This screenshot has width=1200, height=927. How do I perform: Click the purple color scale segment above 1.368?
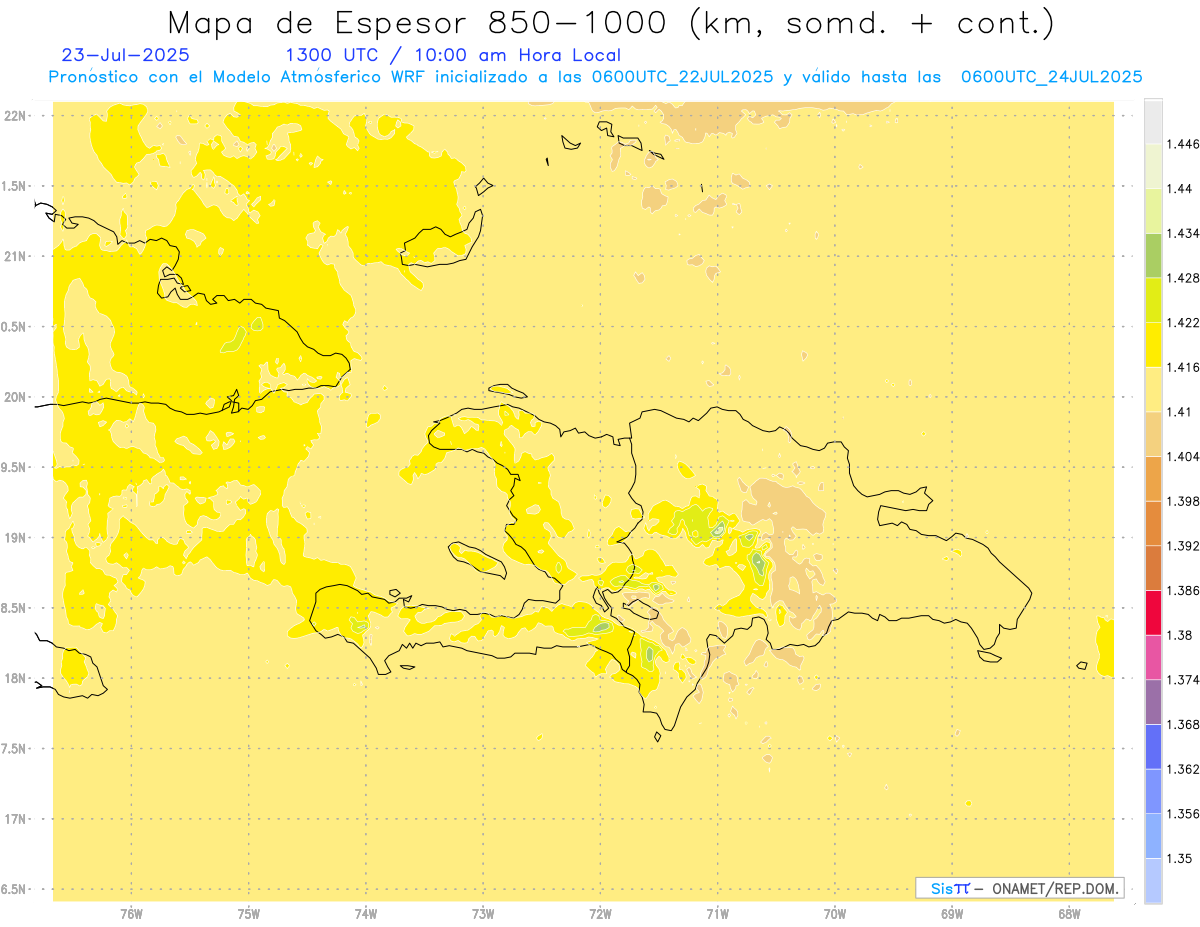click(x=1153, y=701)
